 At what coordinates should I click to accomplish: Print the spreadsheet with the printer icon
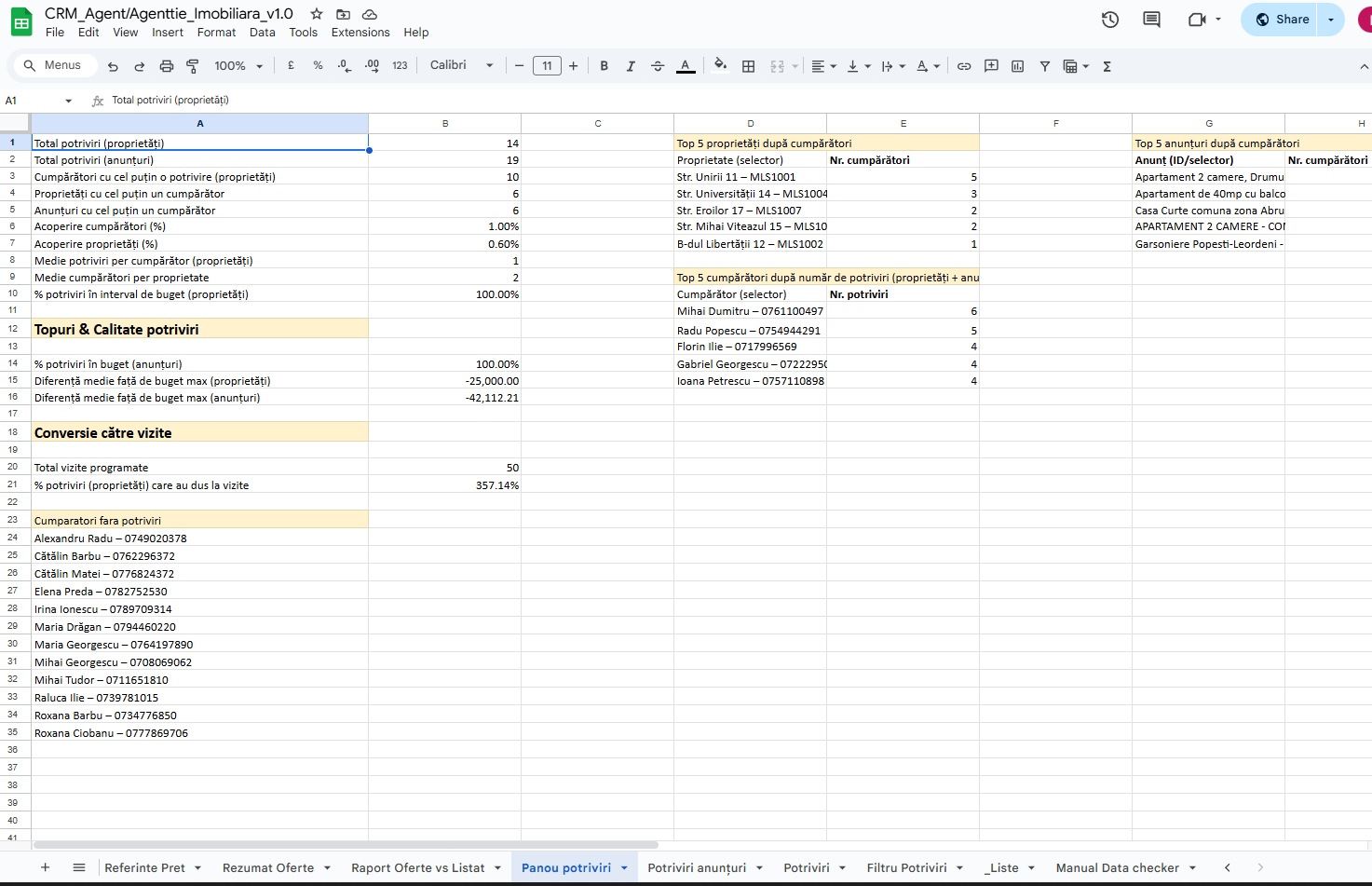[x=166, y=66]
